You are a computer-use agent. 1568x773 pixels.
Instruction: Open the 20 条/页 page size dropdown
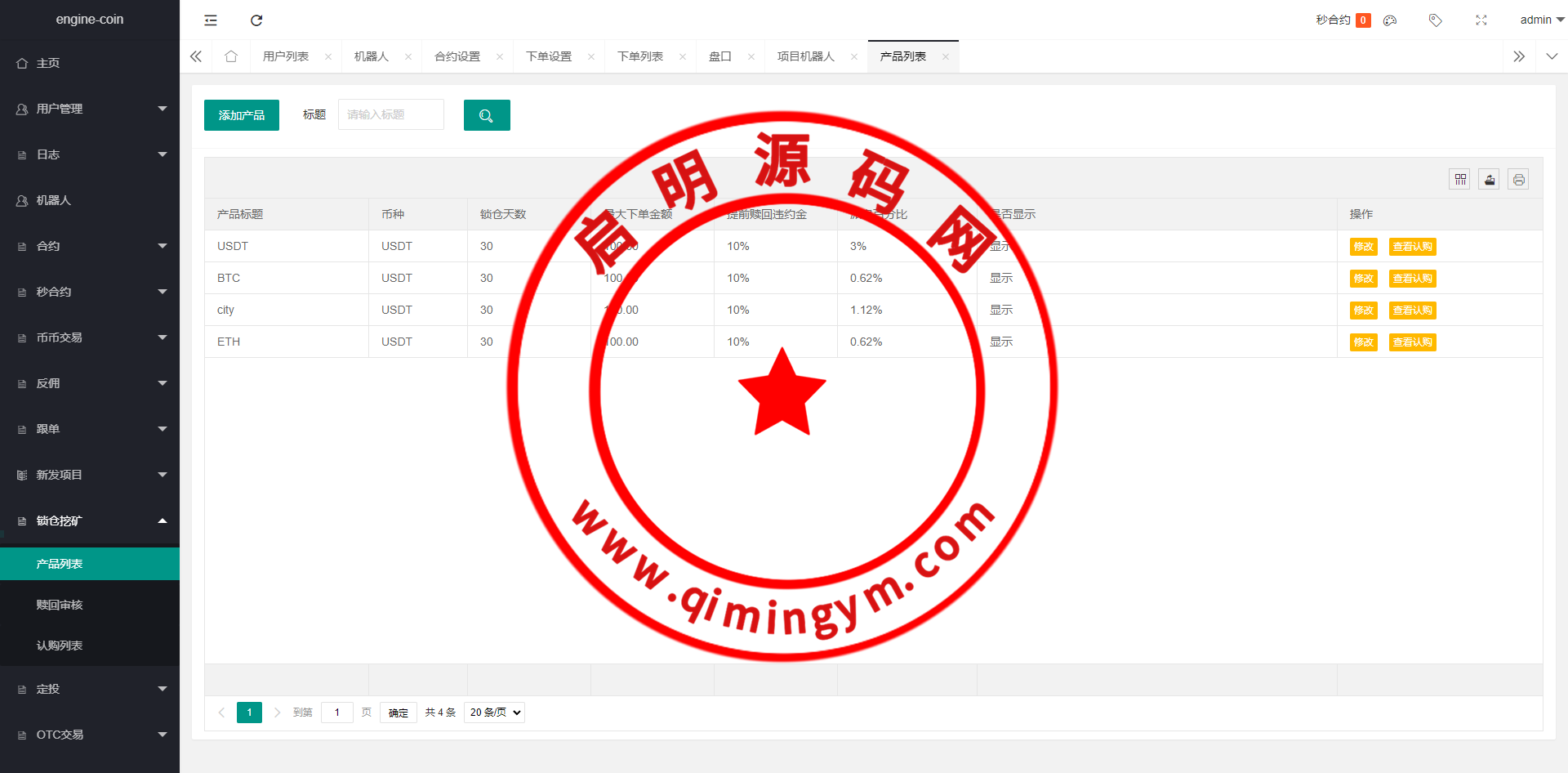[494, 713]
